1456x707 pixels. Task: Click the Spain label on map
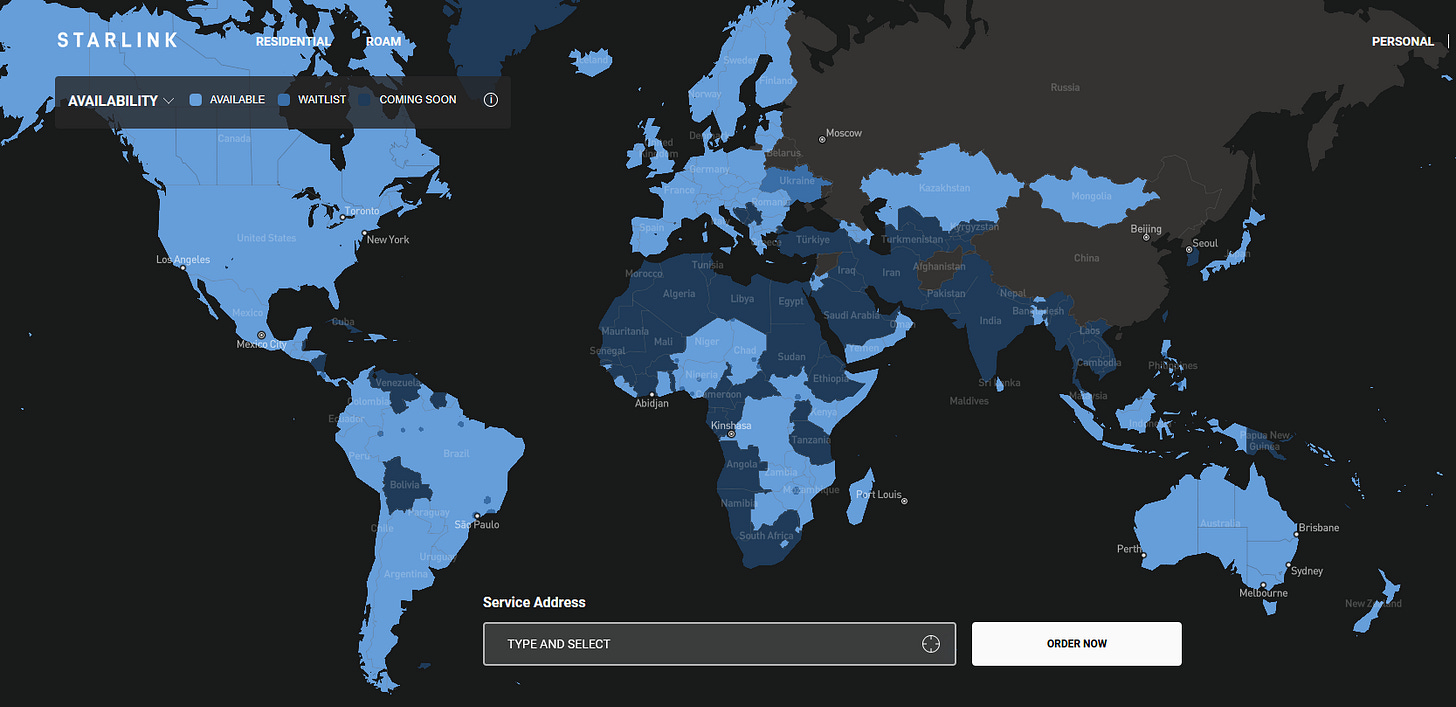click(651, 228)
